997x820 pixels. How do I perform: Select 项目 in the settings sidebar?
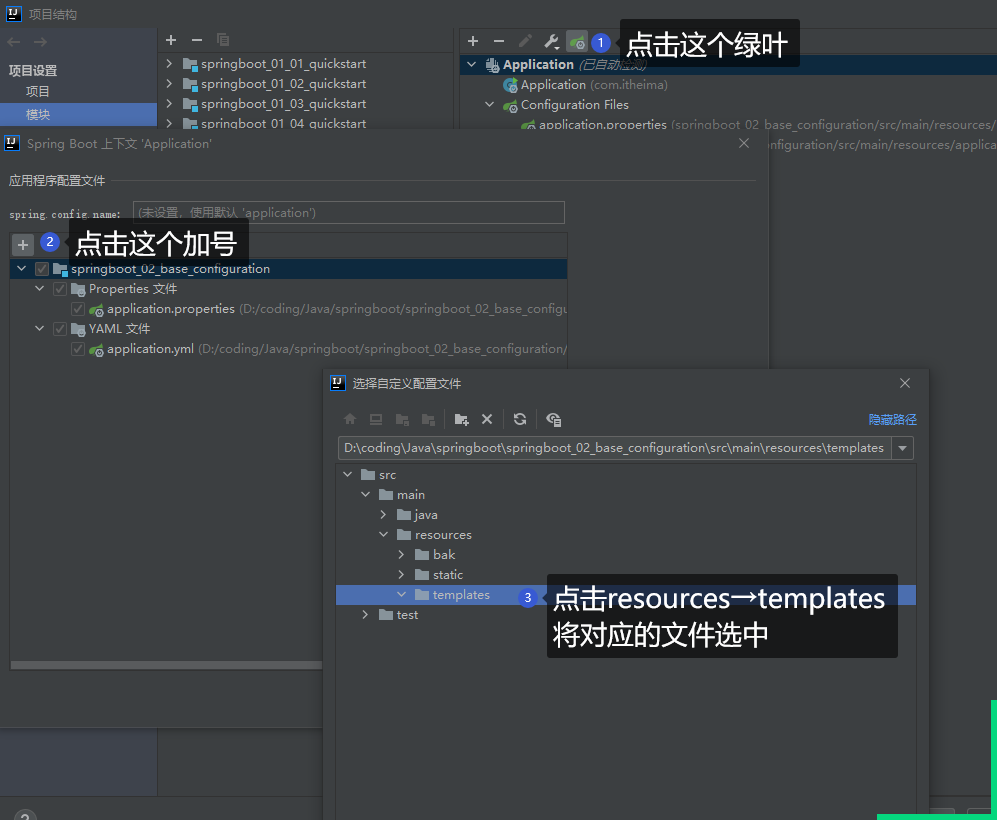coord(38,92)
